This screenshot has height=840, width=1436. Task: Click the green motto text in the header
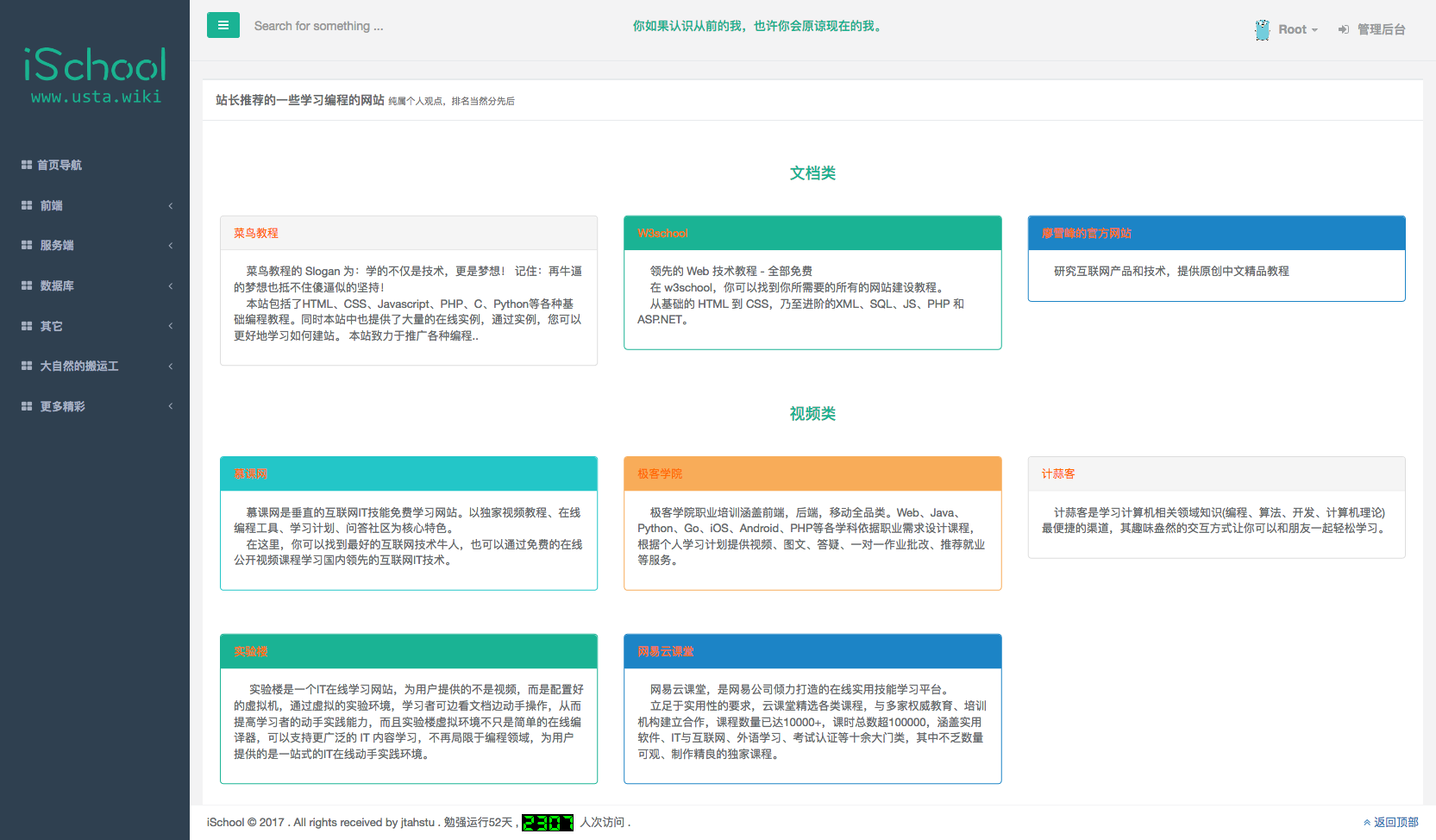tap(759, 26)
